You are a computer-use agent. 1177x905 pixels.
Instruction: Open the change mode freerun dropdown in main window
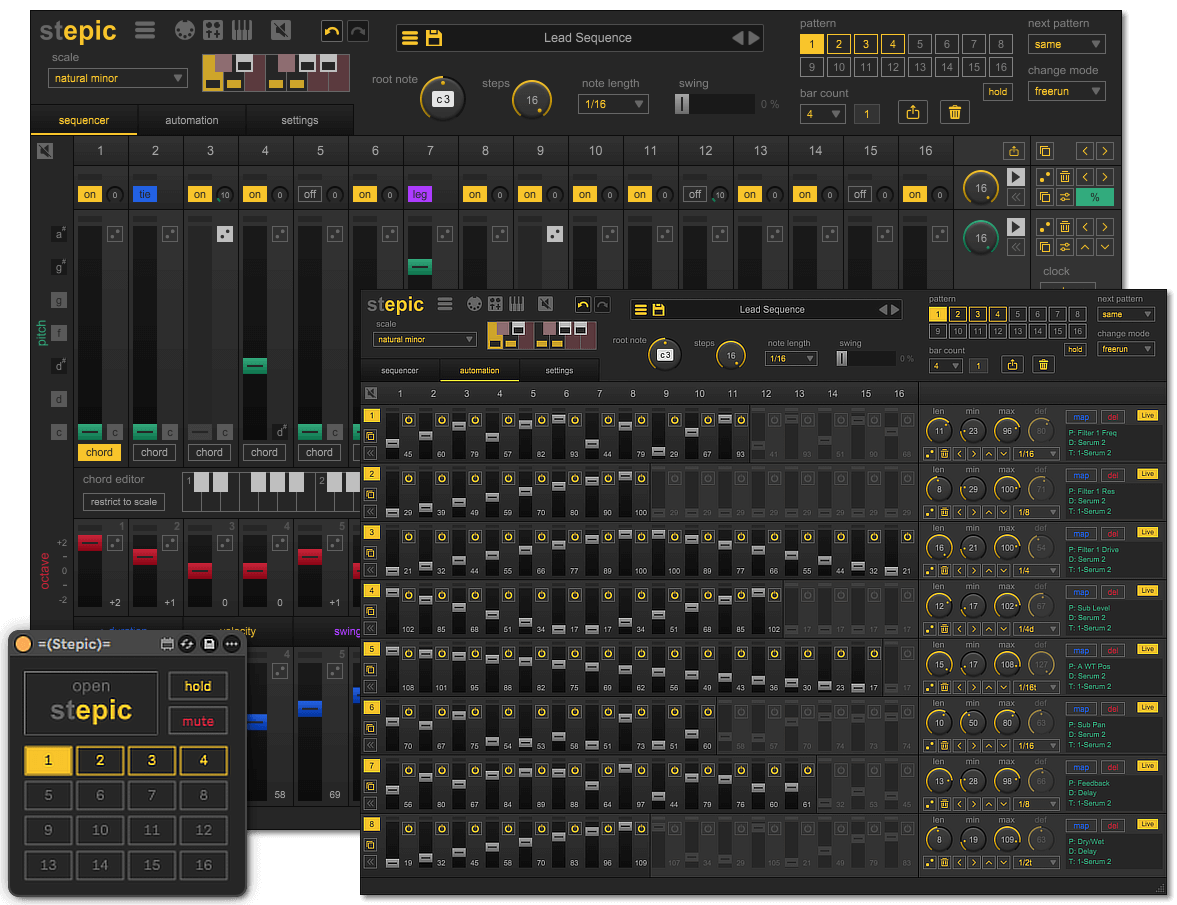click(1066, 91)
